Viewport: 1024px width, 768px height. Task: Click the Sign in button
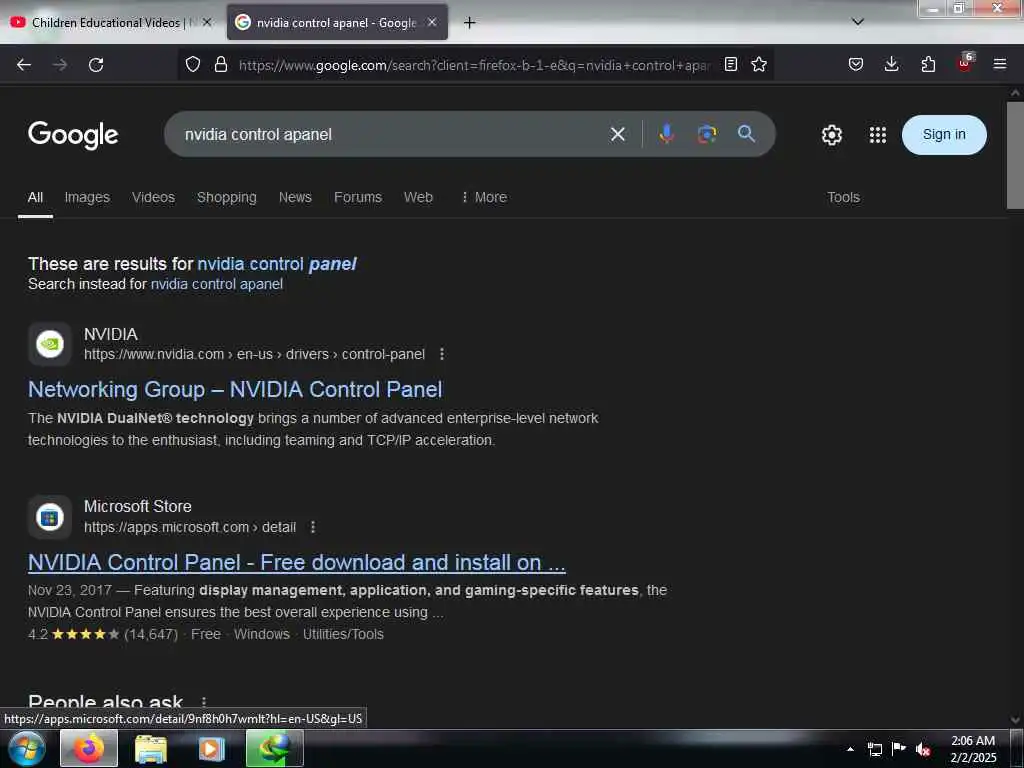[x=944, y=135]
